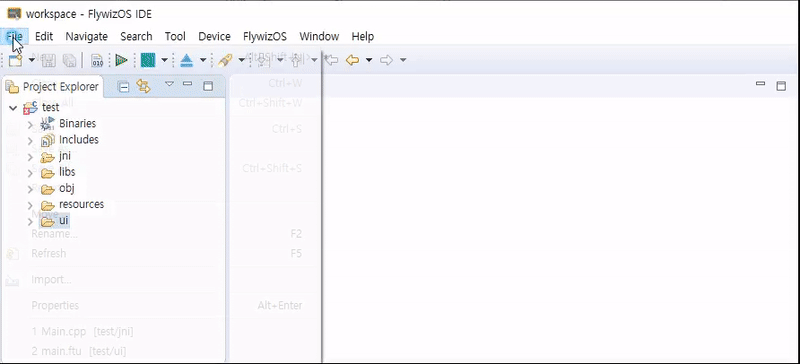Open the dropdown next to the green chip icon

[x=164, y=60]
